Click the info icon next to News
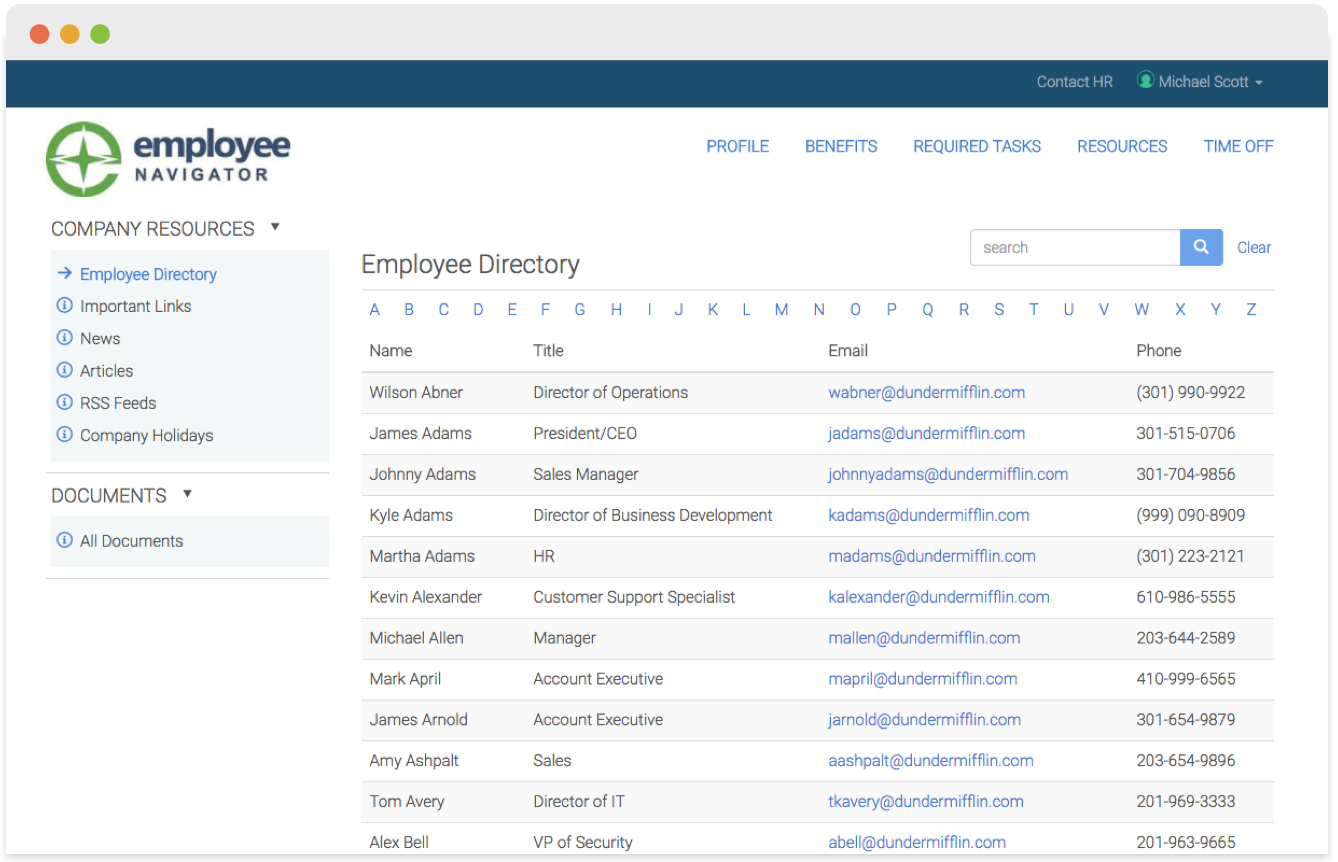 (x=67, y=338)
